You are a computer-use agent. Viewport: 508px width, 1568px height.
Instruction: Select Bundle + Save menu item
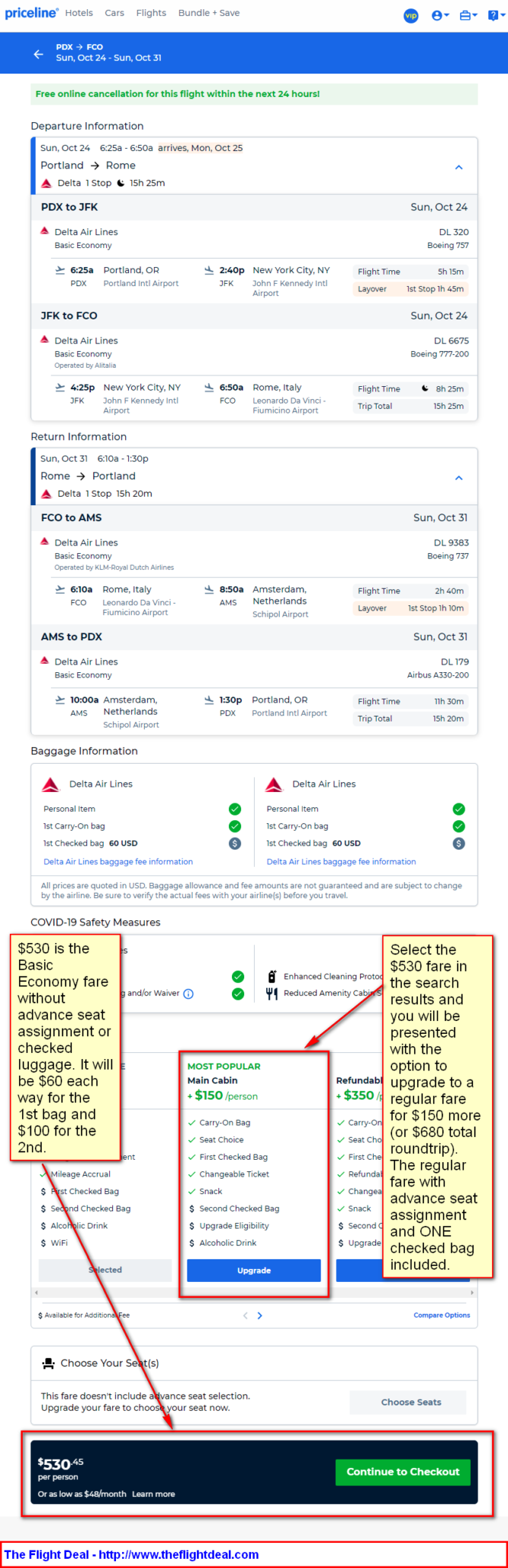click(209, 13)
